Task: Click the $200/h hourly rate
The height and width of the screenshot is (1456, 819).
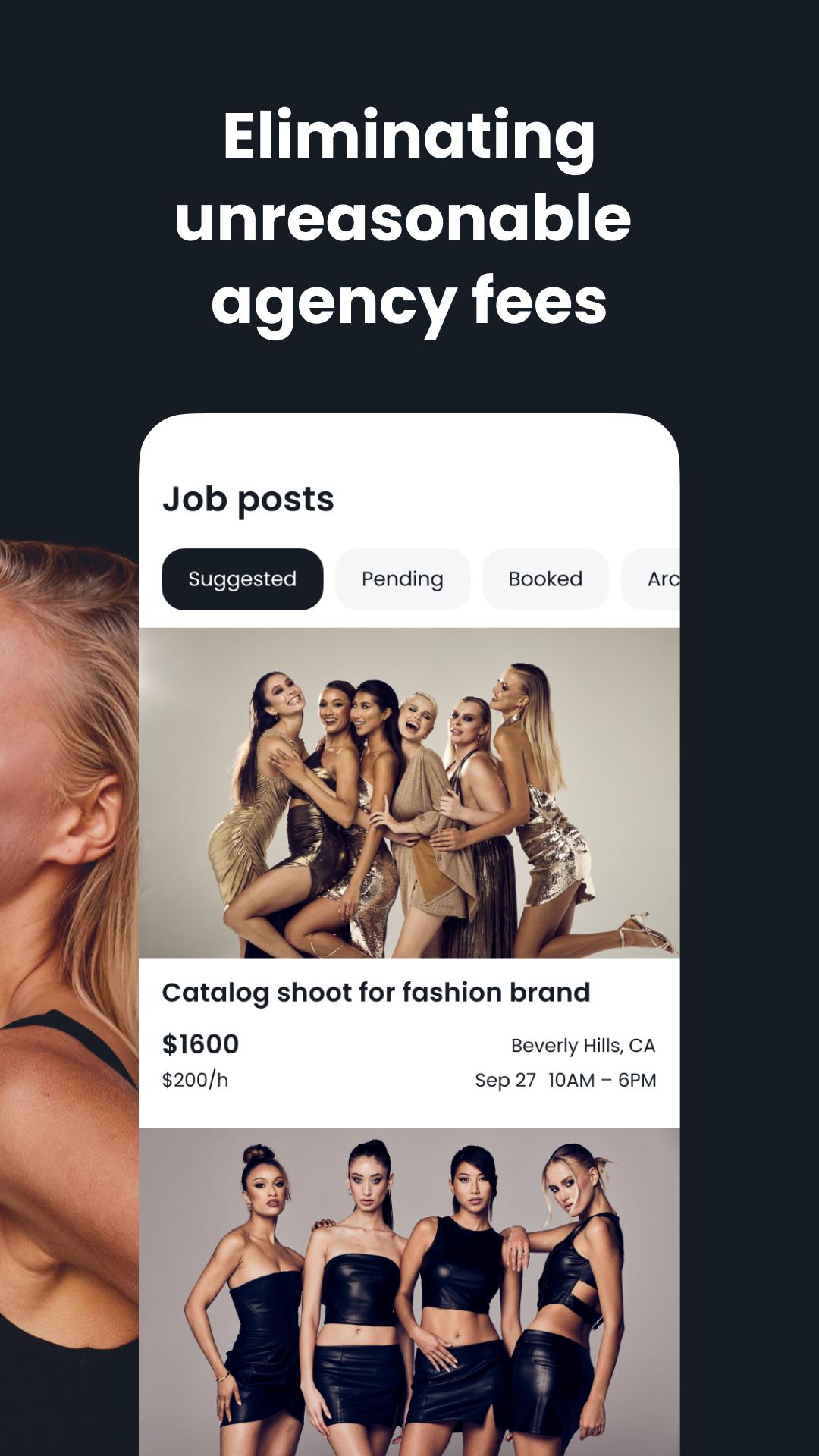Action: (x=195, y=1080)
